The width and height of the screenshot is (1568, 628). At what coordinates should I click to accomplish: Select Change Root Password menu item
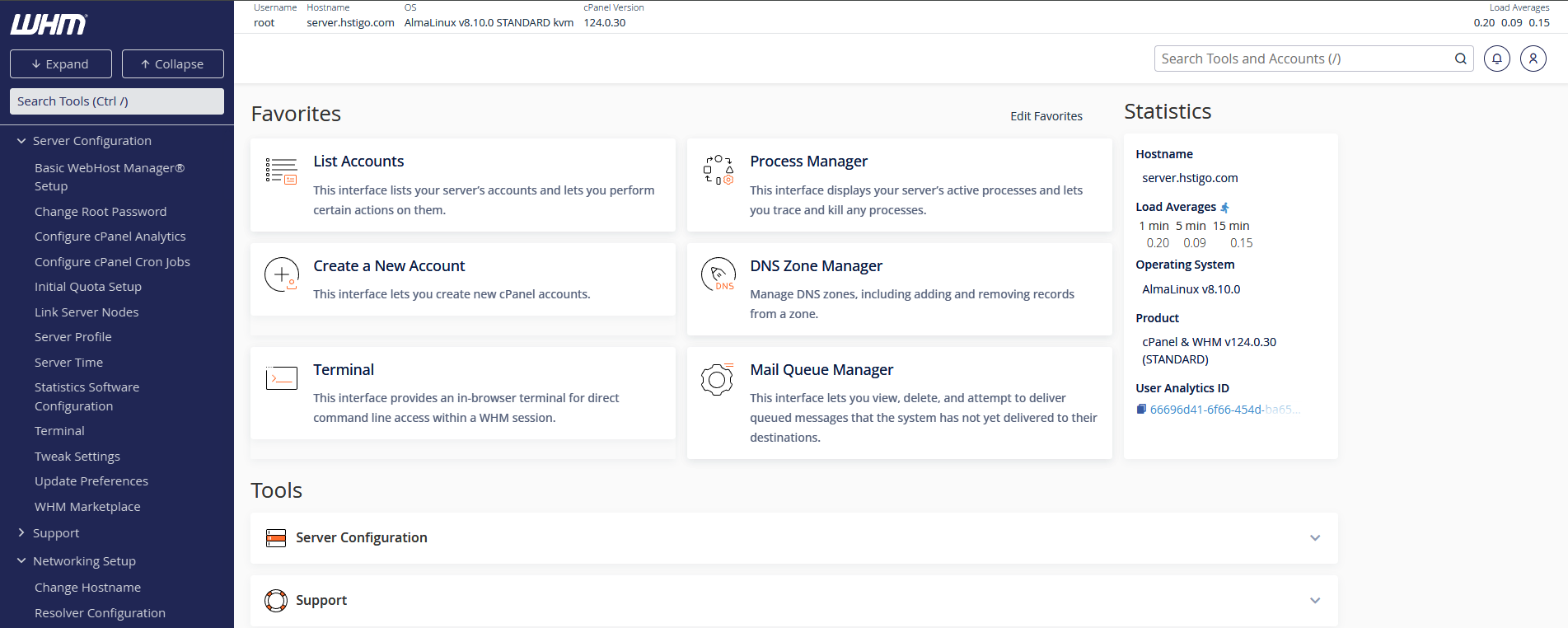[x=101, y=212]
